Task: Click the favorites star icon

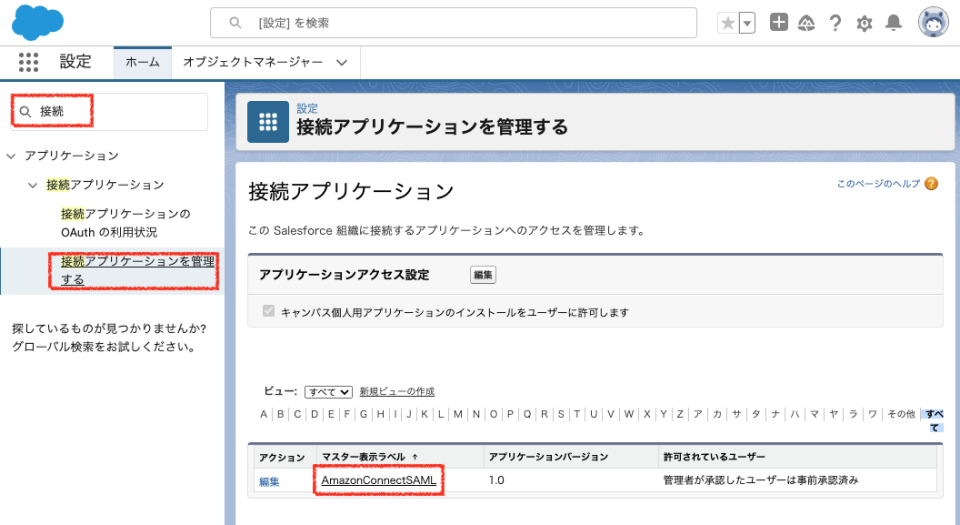Action: coord(728,23)
